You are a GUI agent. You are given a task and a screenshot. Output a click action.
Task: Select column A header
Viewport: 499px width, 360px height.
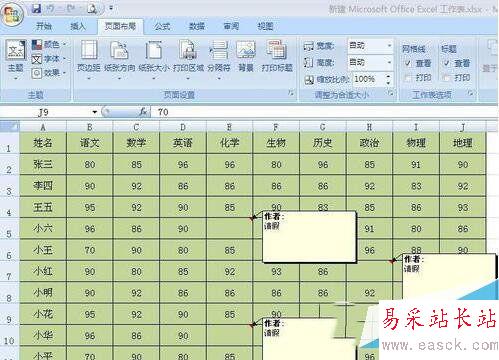[x=43, y=127]
